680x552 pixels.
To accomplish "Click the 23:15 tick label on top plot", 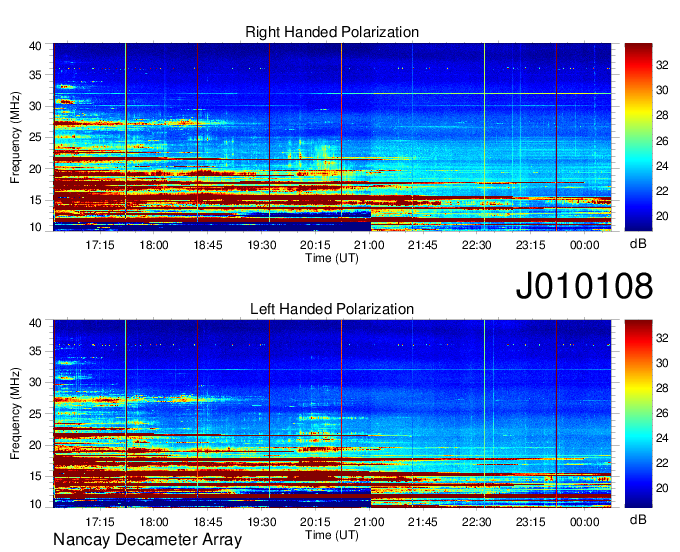I will [530, 245].
